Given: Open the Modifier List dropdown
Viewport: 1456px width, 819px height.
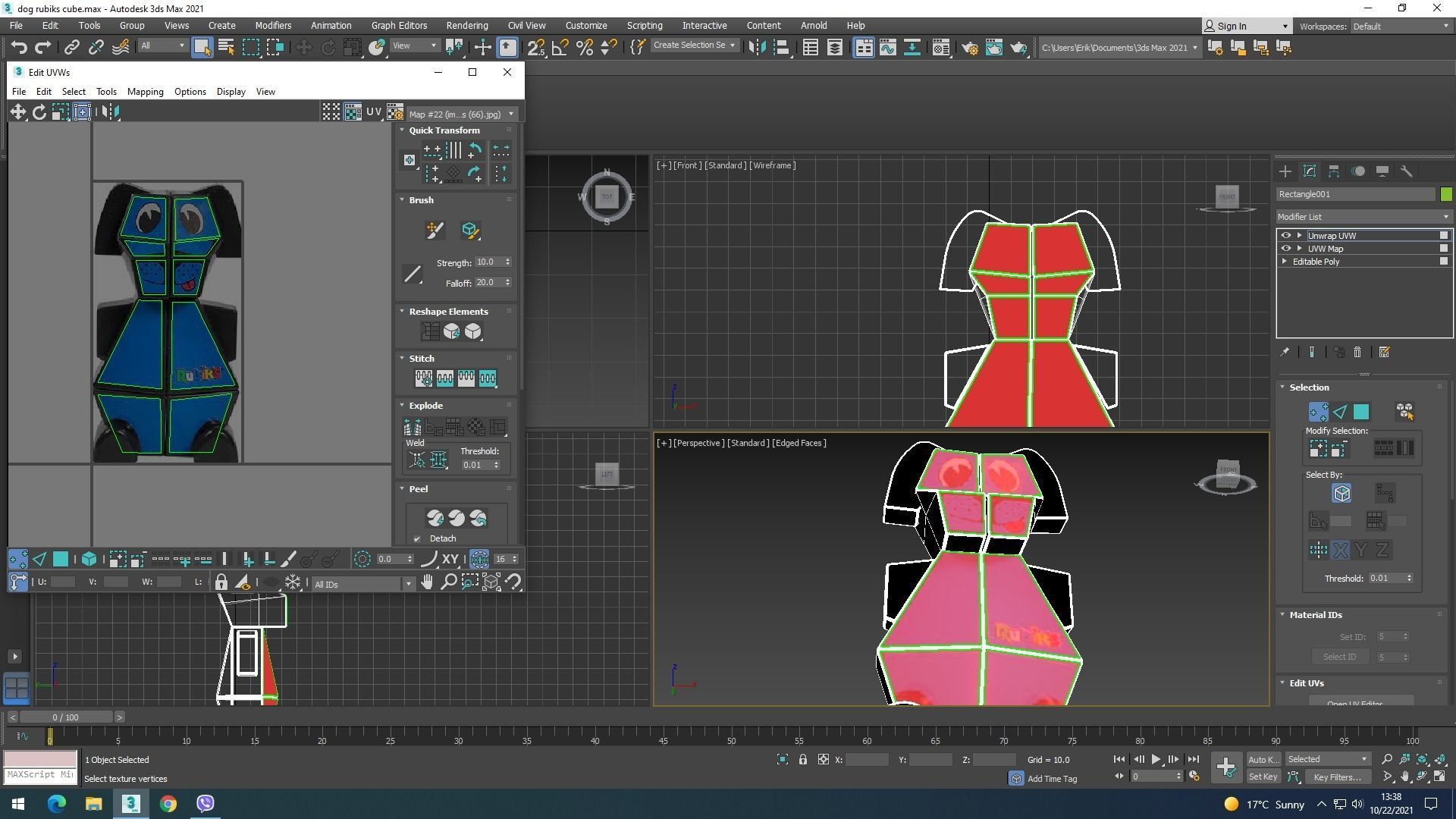Looking at the screenshot, I should (x=1363, y=217).
